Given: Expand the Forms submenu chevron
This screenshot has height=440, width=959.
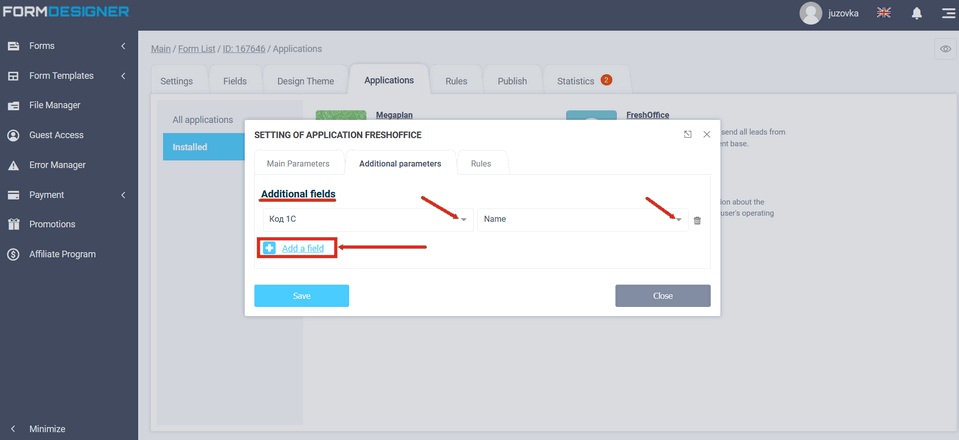Looking at the screenshot, I should 123,46.
